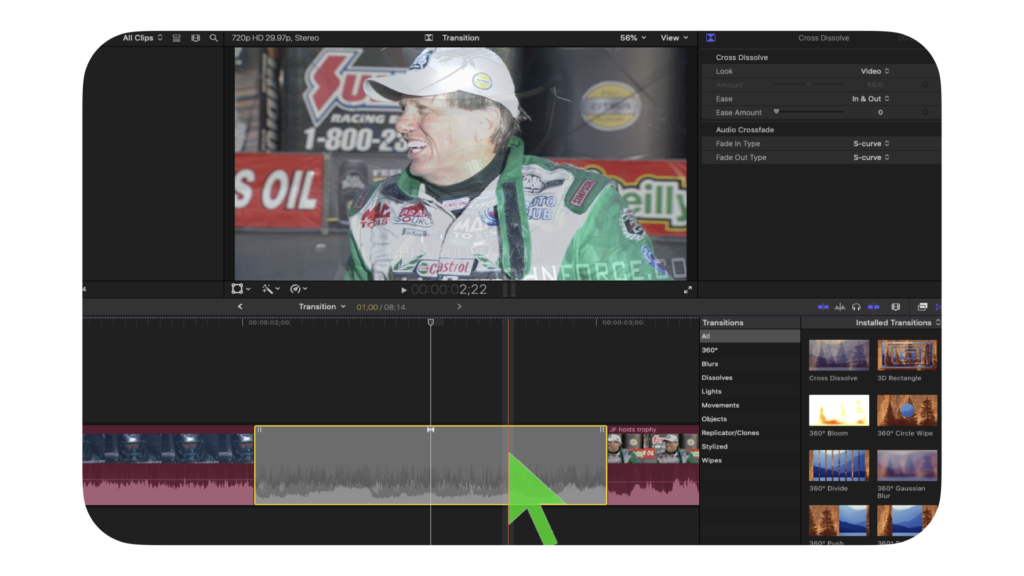Go forward in timeline history

[459, 306]
